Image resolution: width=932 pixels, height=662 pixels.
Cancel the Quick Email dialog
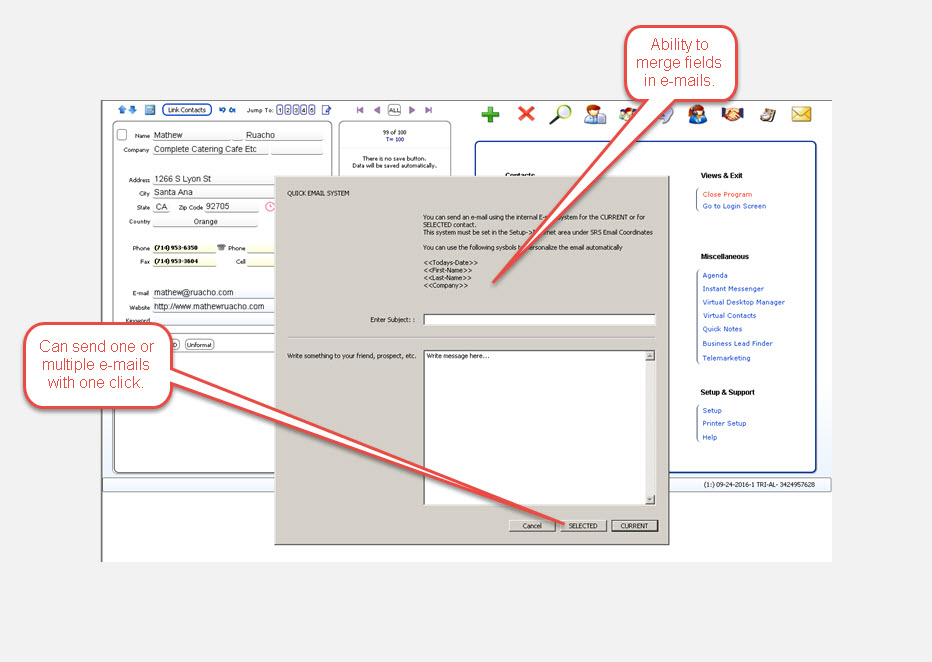coord(531,526)
